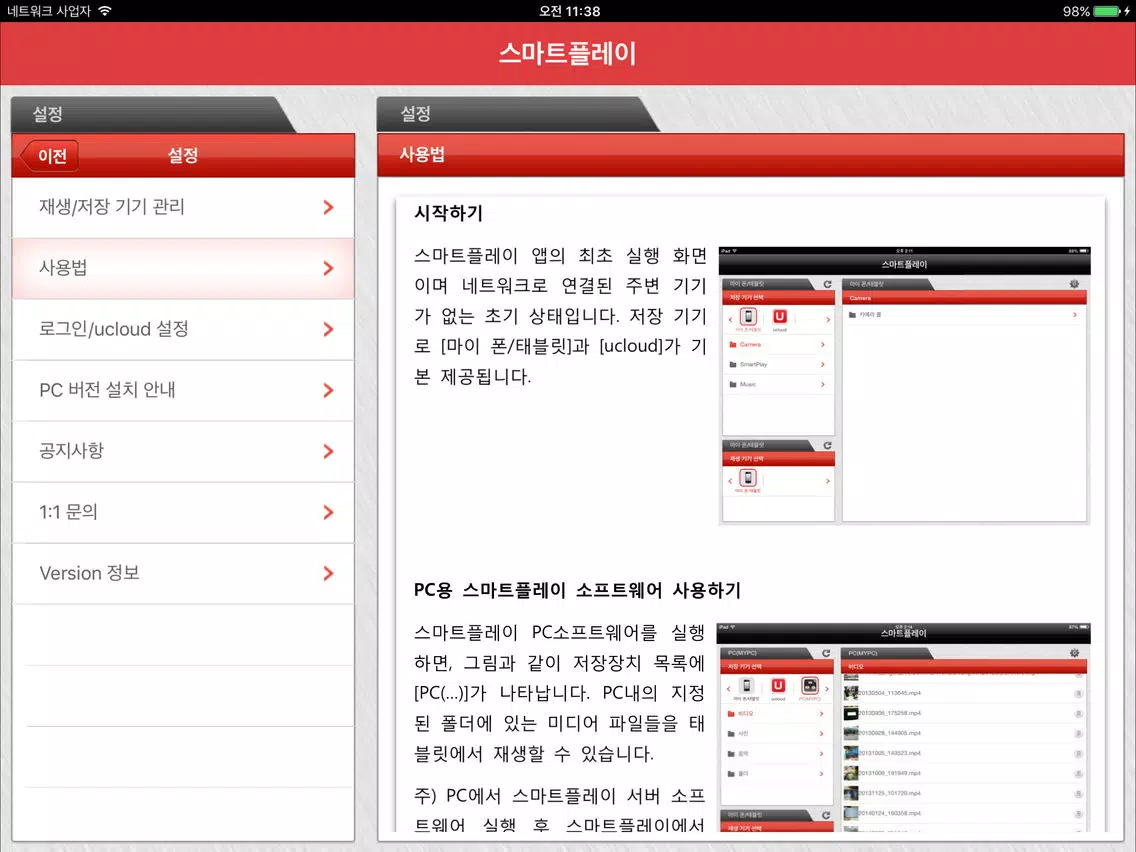This screenshot has height=852, width=1136.
Task: Click the Wi-Fi status icon
Action: (x=105, y=11)
